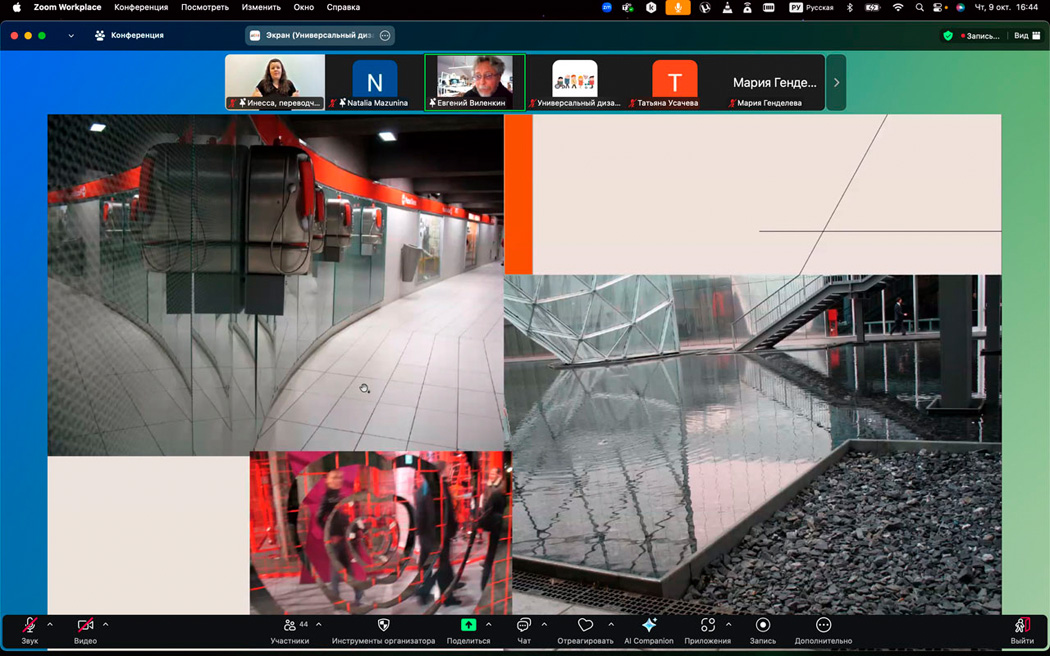Open the Вид view dropdown
The height and width of the screenshot is (656, 1050).
coord(1026,36)
